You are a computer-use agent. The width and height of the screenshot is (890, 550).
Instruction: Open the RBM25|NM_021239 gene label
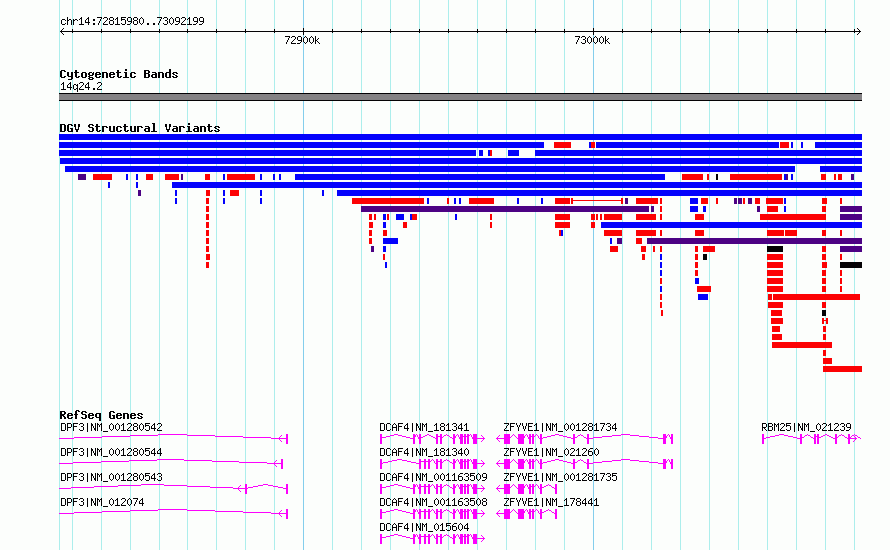(x=806, y=427)
